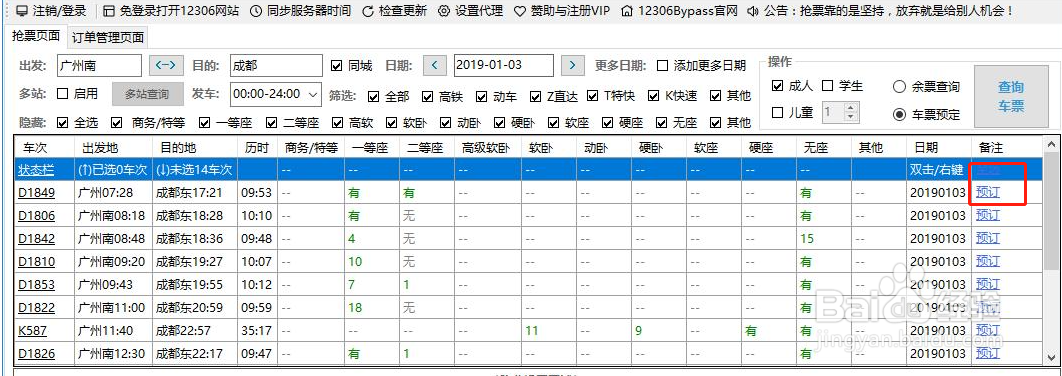Go to previous date arrow
This screenshot has width=1062, height=376.
point(434,65)
